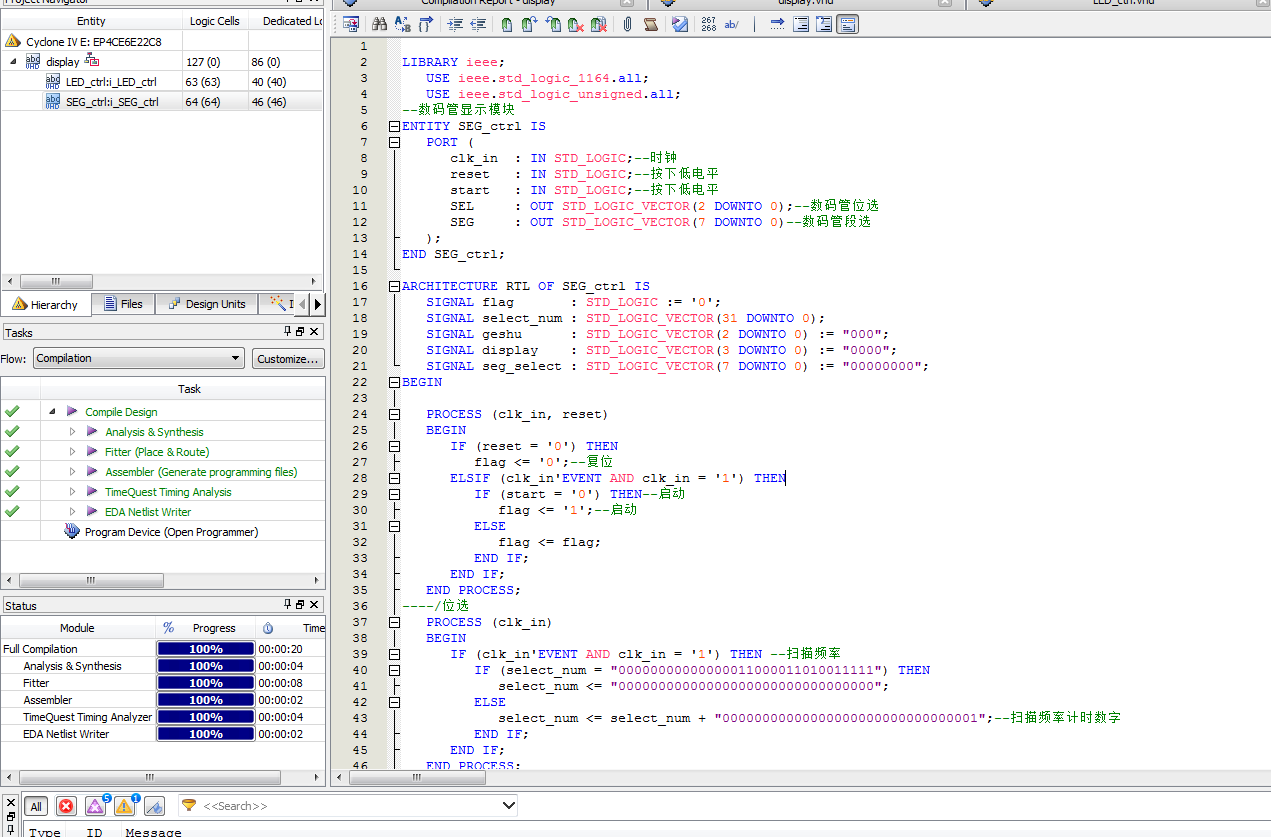Screen dimensions: 1271x837
Task: Click the Entity column header
Action: tap(91, 21)
